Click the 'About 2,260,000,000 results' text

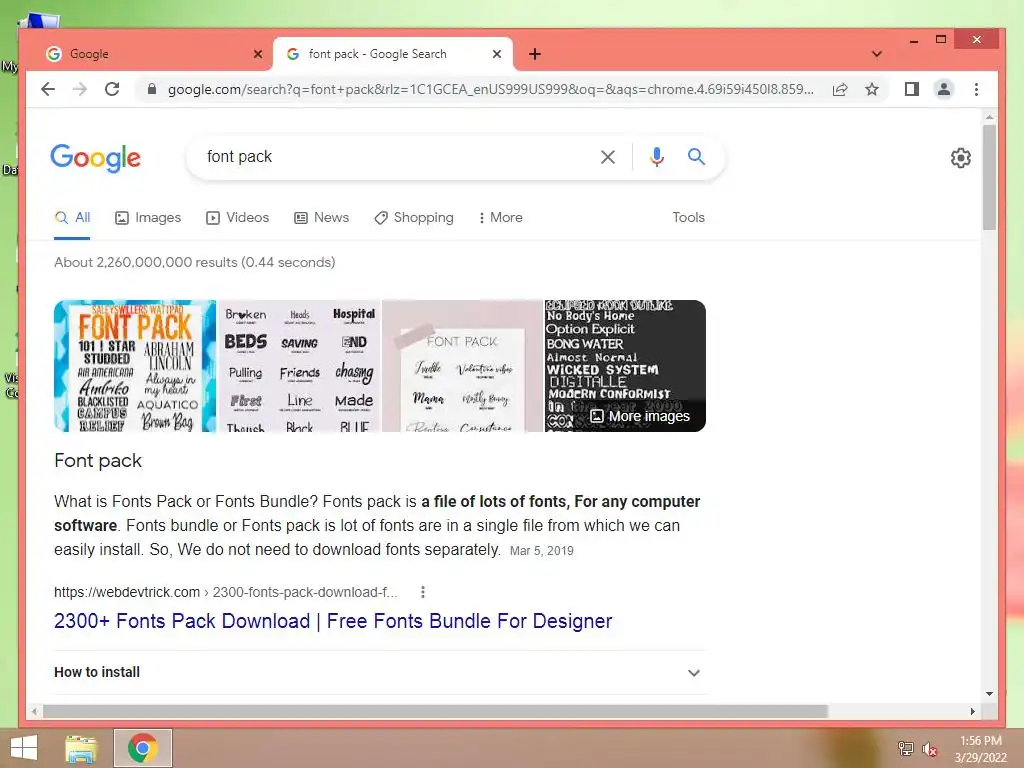point(195,263)
